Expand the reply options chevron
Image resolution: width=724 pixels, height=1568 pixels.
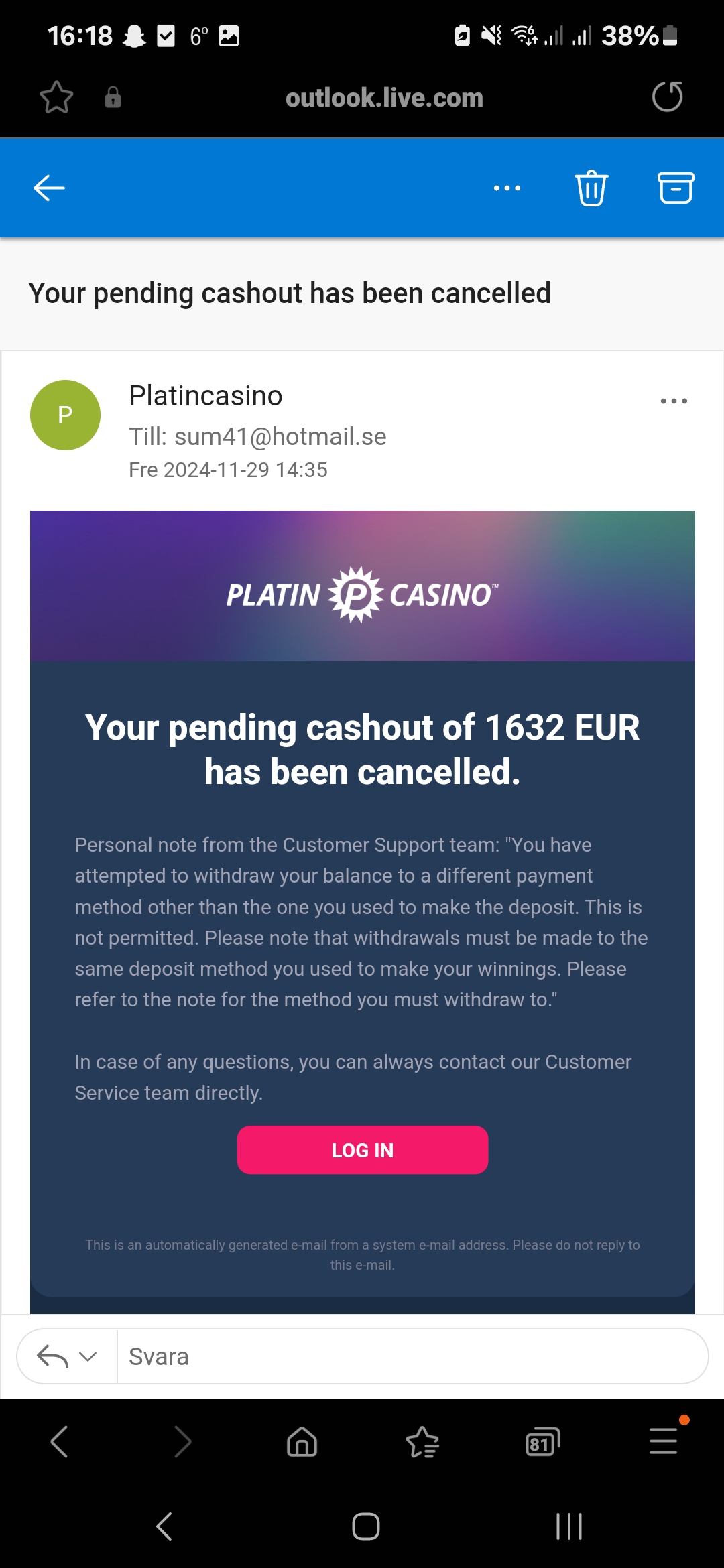(88, 1357)
